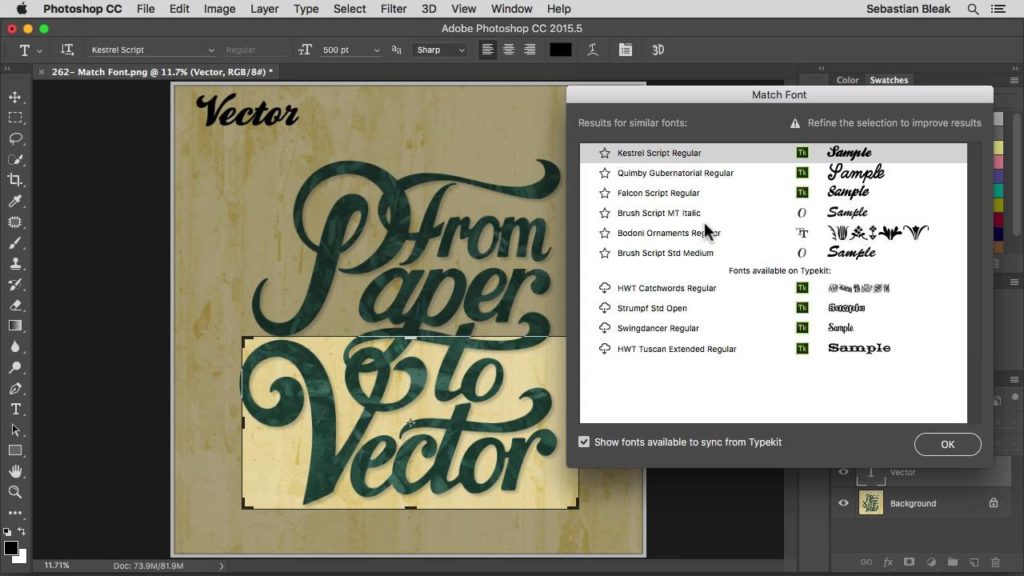
Task: Choose the Lasso tool
Action: pos(14,139)
